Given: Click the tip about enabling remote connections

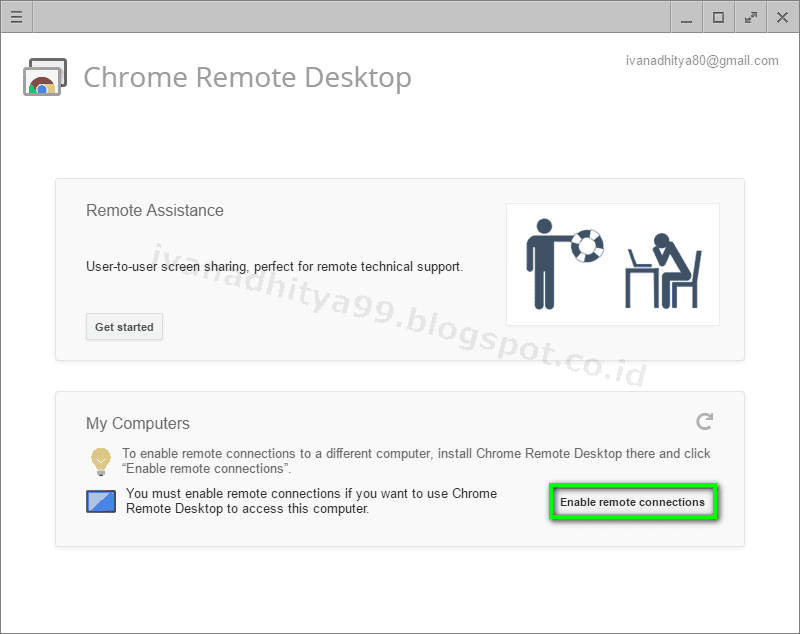Looking at the screenshot, I should (416, 461).
